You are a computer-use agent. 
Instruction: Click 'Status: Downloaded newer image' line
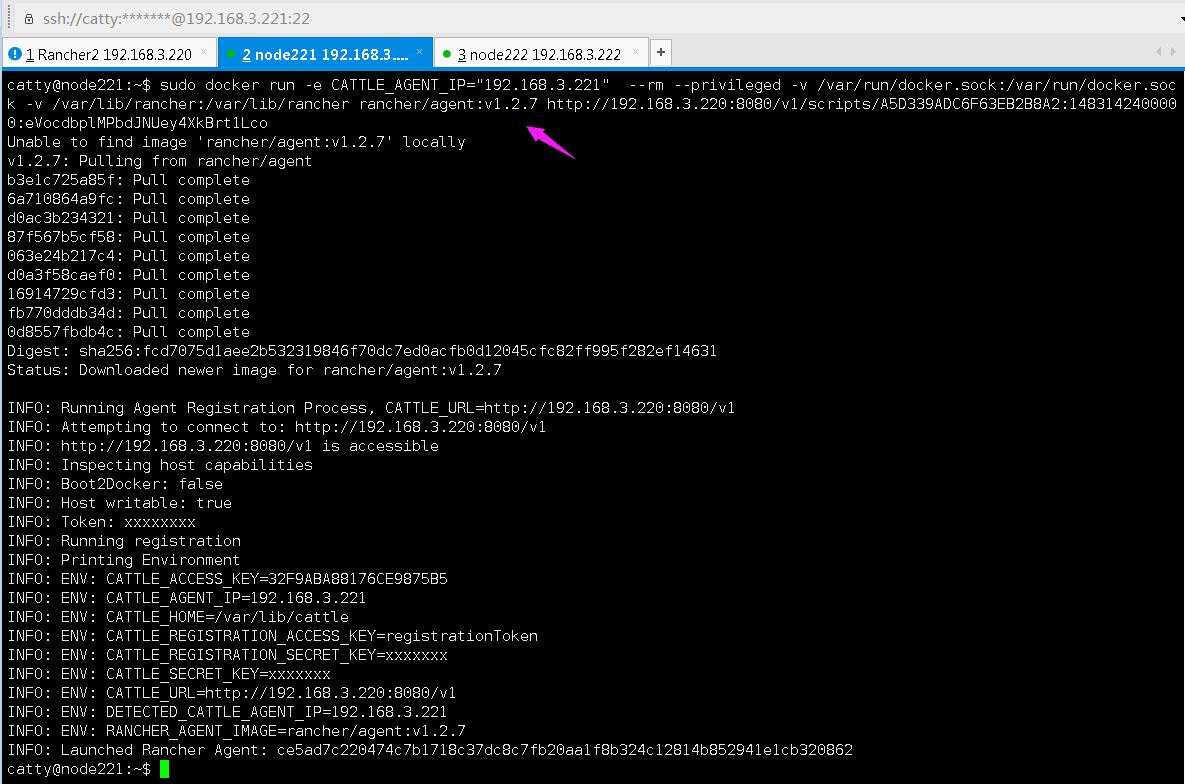pos(254,370)
